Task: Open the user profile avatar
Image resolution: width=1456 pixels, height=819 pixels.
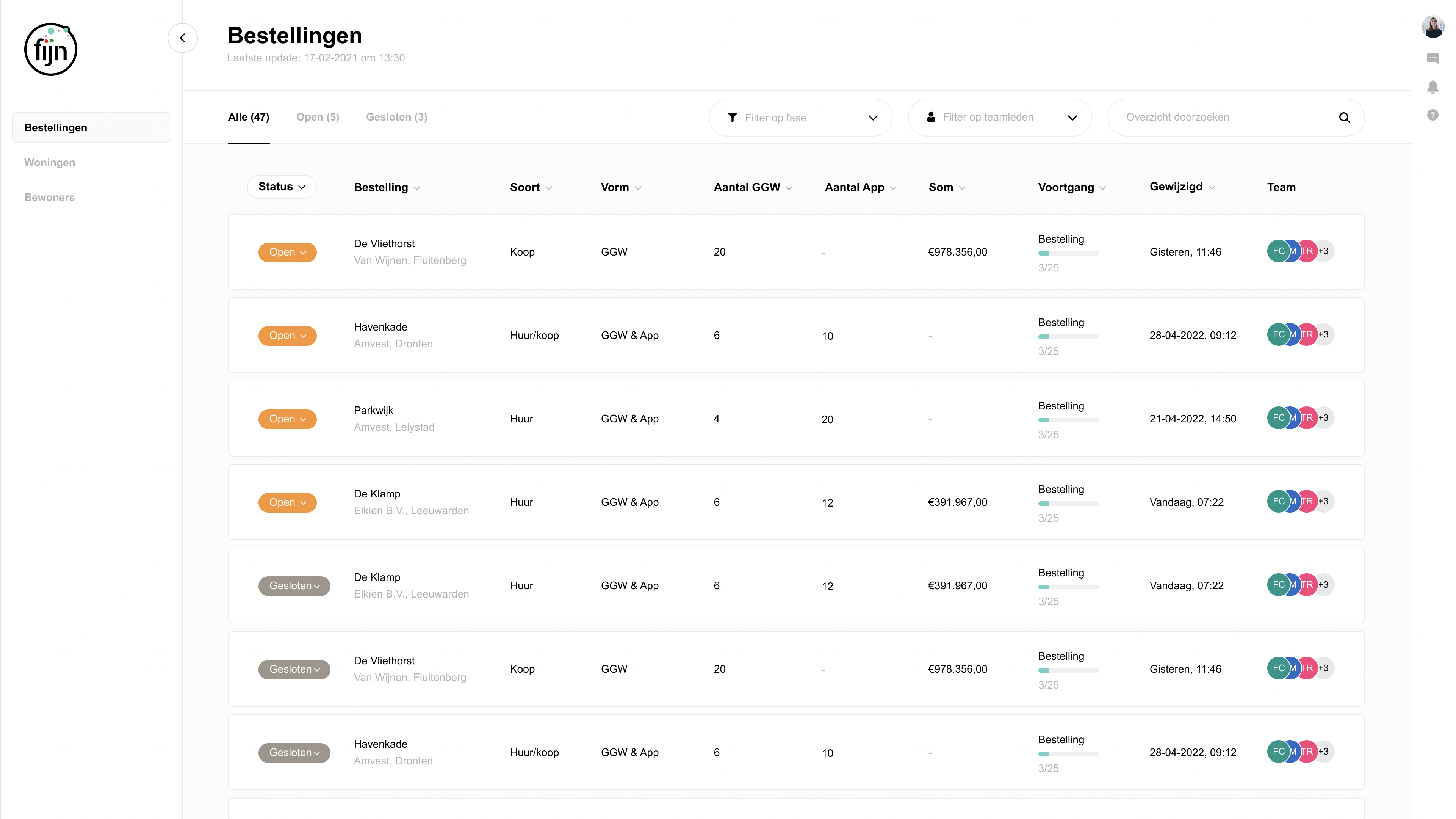Action: click(1433, 27)
